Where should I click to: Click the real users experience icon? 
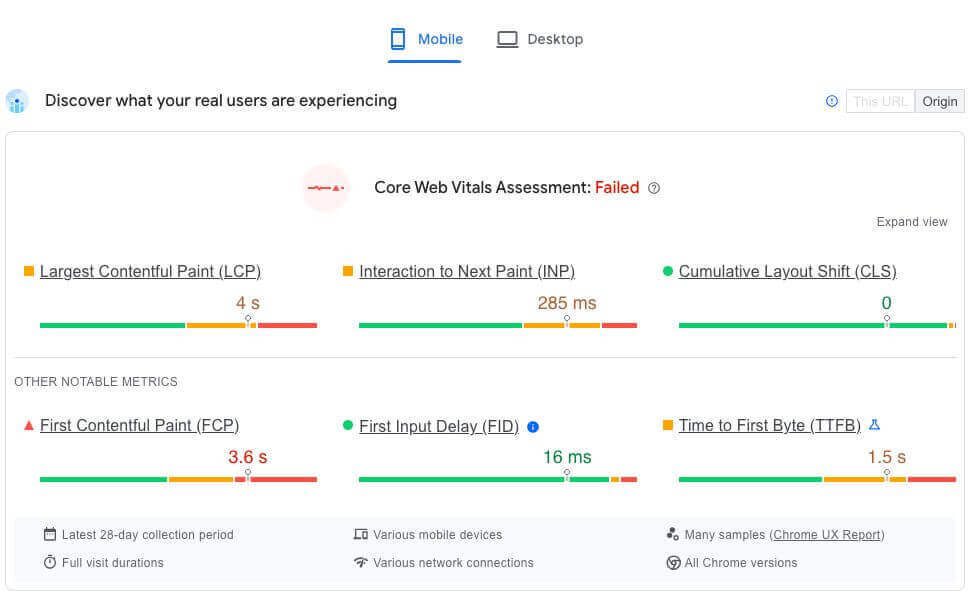(17, 101)
